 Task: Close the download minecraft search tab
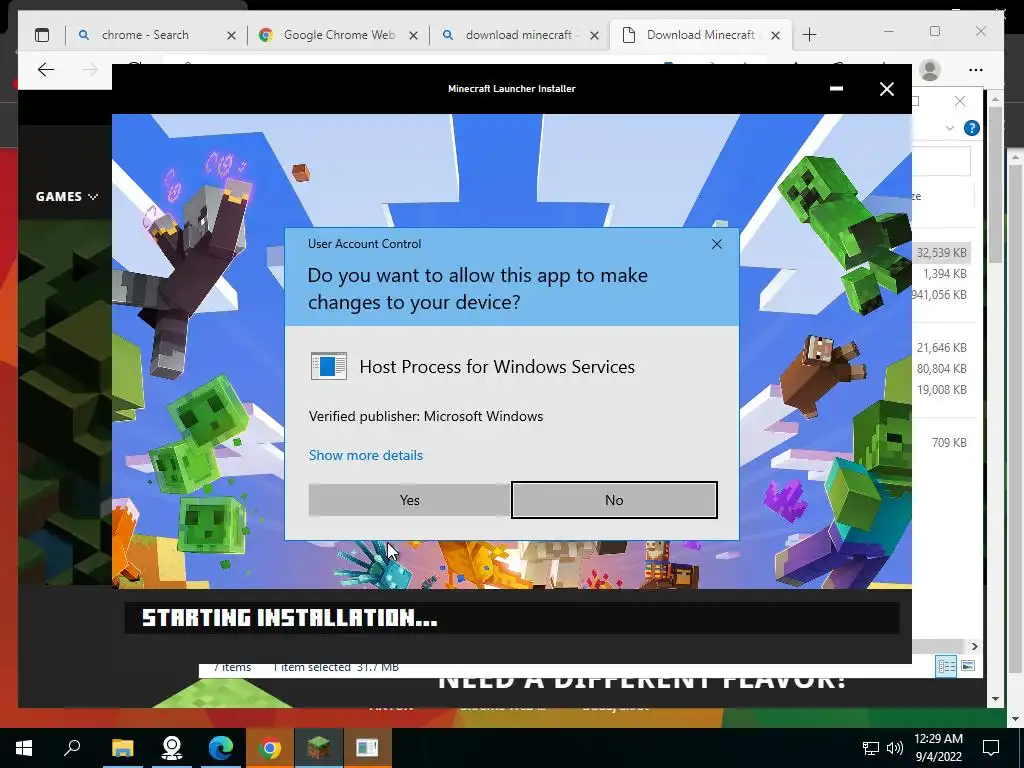pyautogui.click(x=594, y=36)
